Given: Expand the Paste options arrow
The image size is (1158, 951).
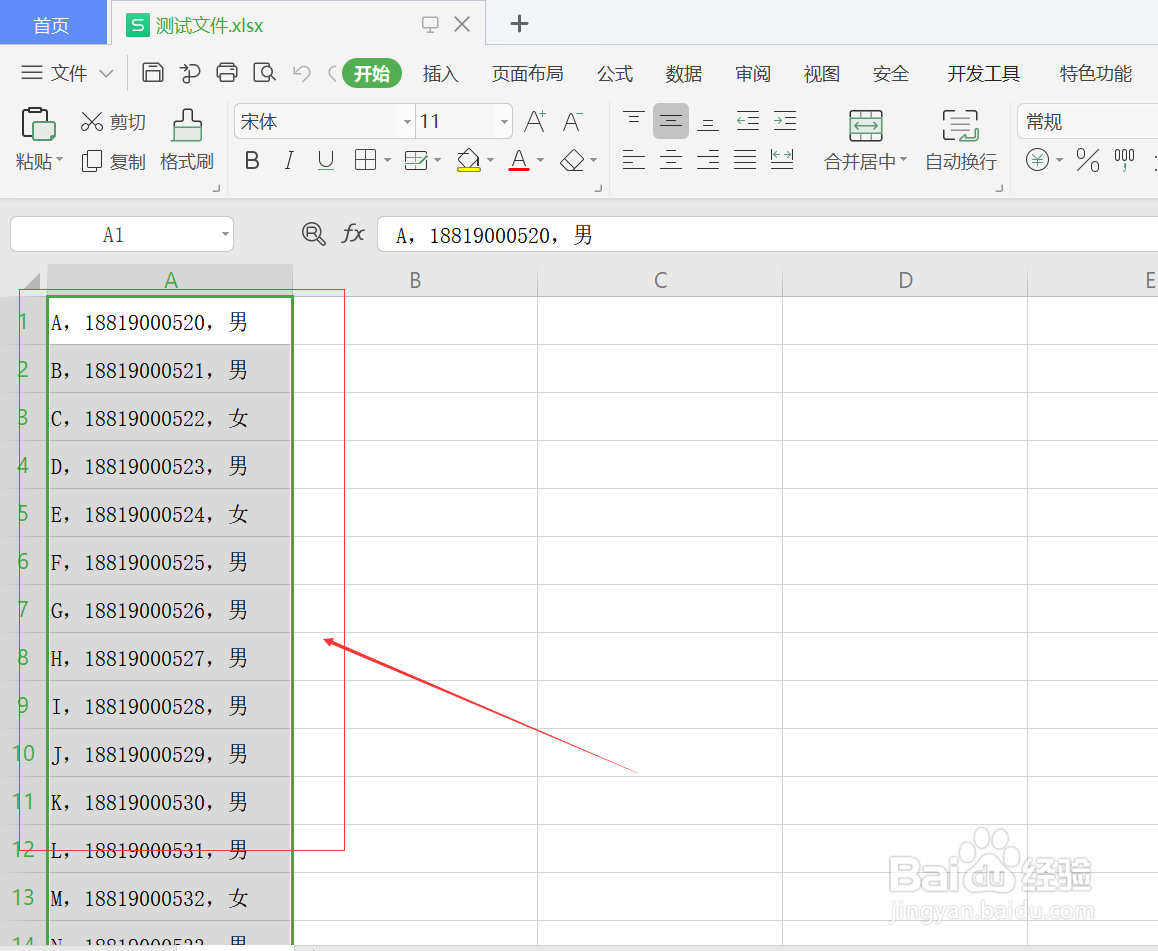Looking at the screenshot, I should pyautogui.click(x=59, y=159).
